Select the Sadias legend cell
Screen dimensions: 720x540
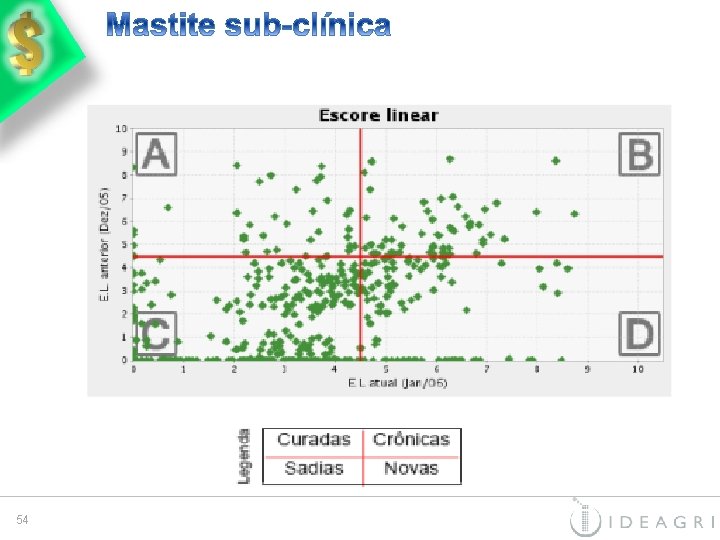click(314, 468)
